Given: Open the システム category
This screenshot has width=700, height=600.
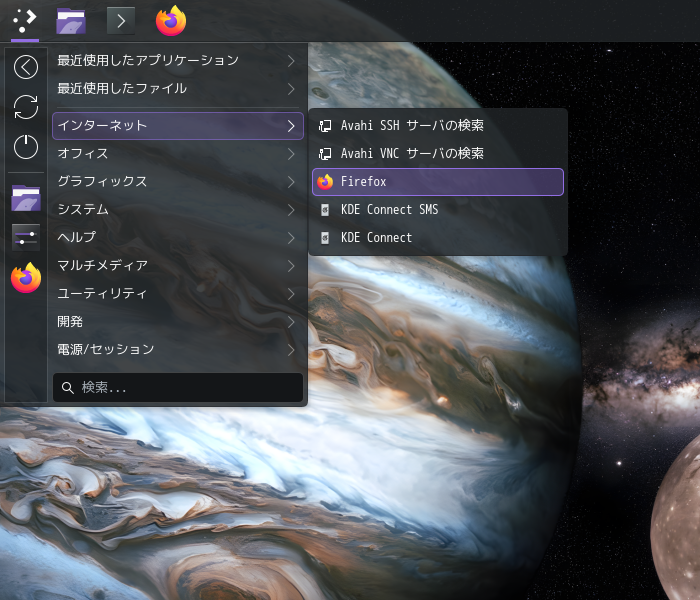Looking at the screenshot, I should pyautogui.click(x=178, y=209).
